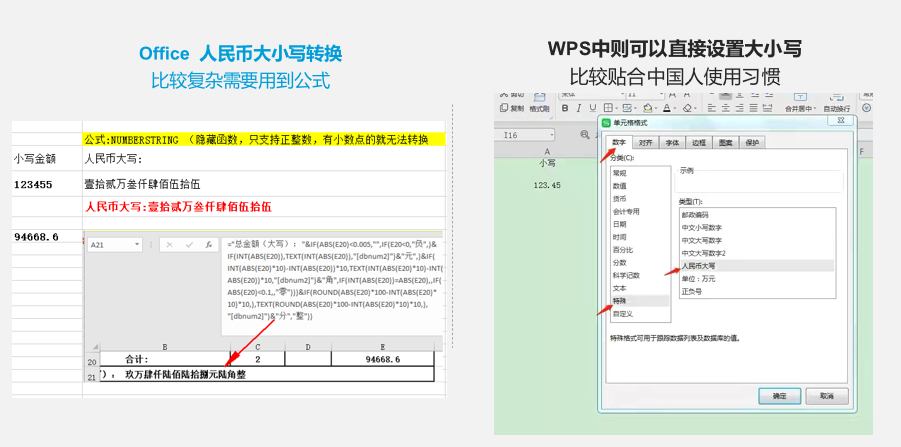Select 数值 in category list
Image resolution: width=901 pixels, height=447 pixels.
(640, 186)
